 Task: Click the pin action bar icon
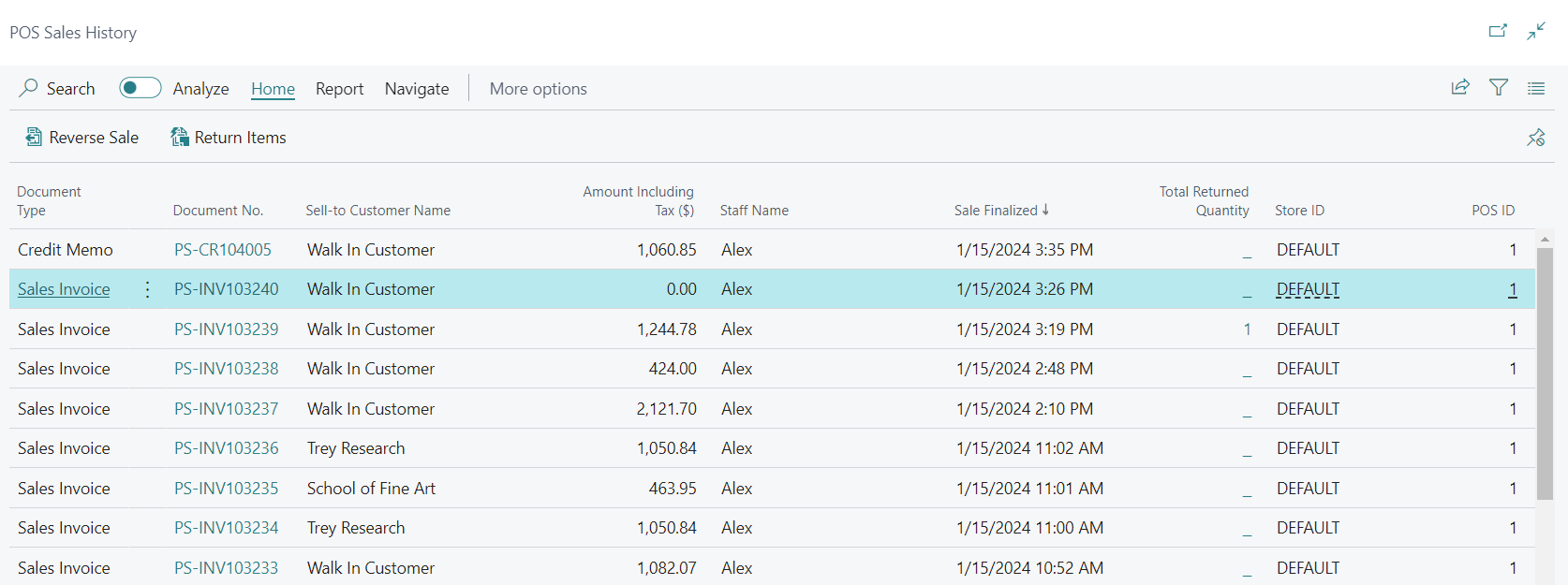pyautogui.click(x=1536, y=138)
